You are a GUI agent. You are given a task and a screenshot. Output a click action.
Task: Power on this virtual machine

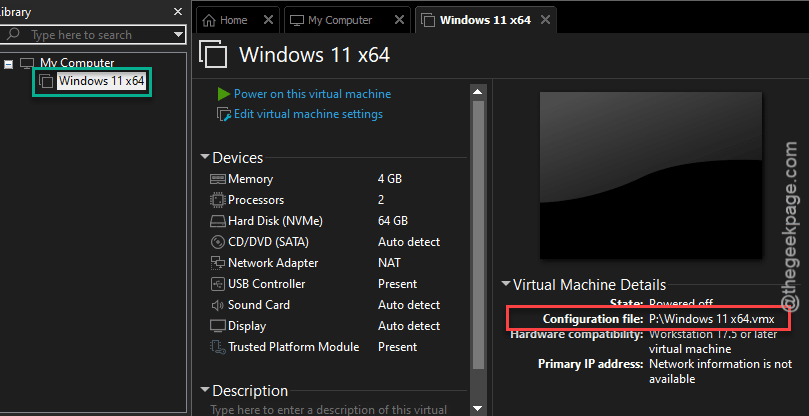click(312, 94)
